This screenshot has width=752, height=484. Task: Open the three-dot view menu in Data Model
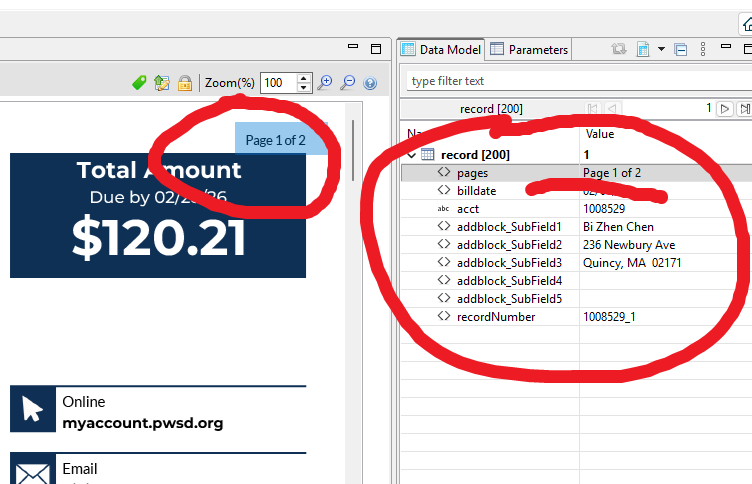tap(704, 49)
